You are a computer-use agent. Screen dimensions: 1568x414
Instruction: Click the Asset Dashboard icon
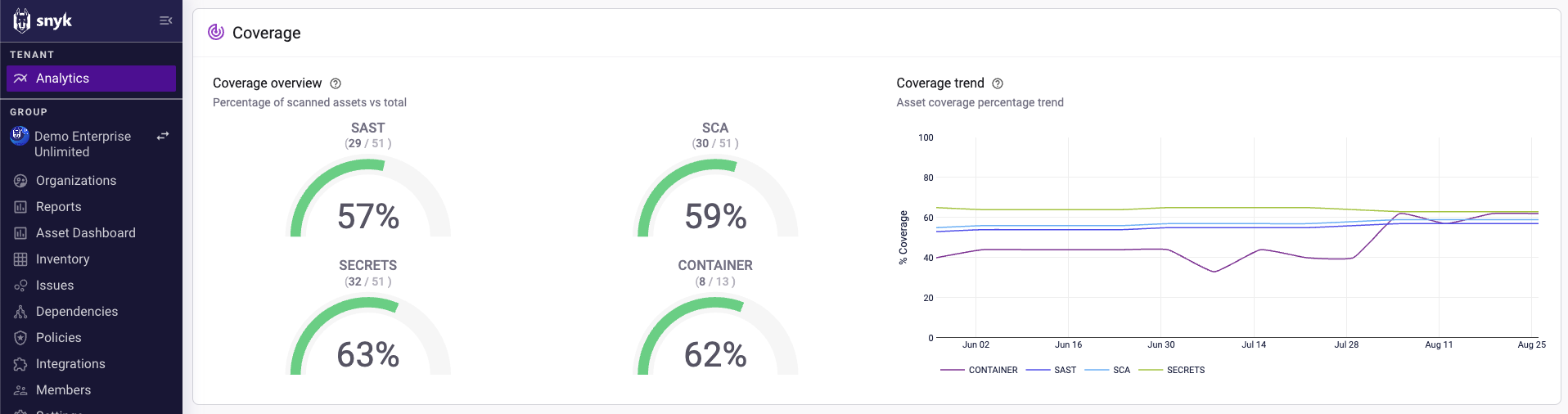20,233
